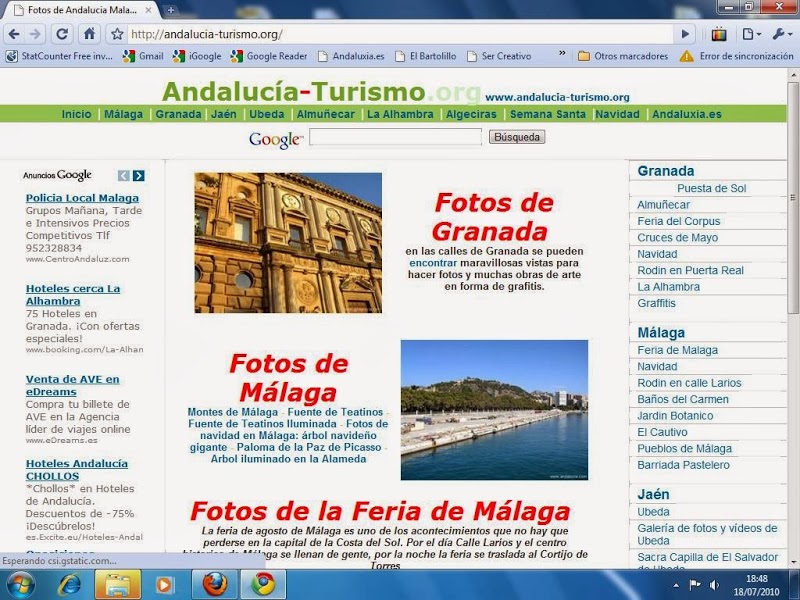Click the volume speaker tray icon
The image size is (800, 600).
714,585
